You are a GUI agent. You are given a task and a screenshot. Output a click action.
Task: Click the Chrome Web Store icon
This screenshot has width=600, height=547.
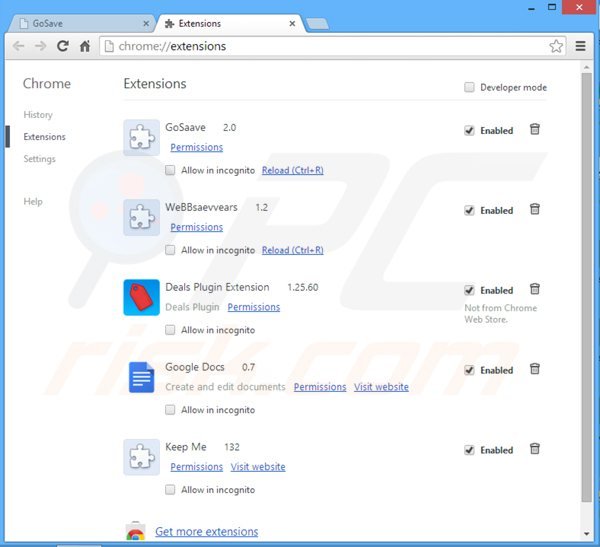click(x=135, y=531)
